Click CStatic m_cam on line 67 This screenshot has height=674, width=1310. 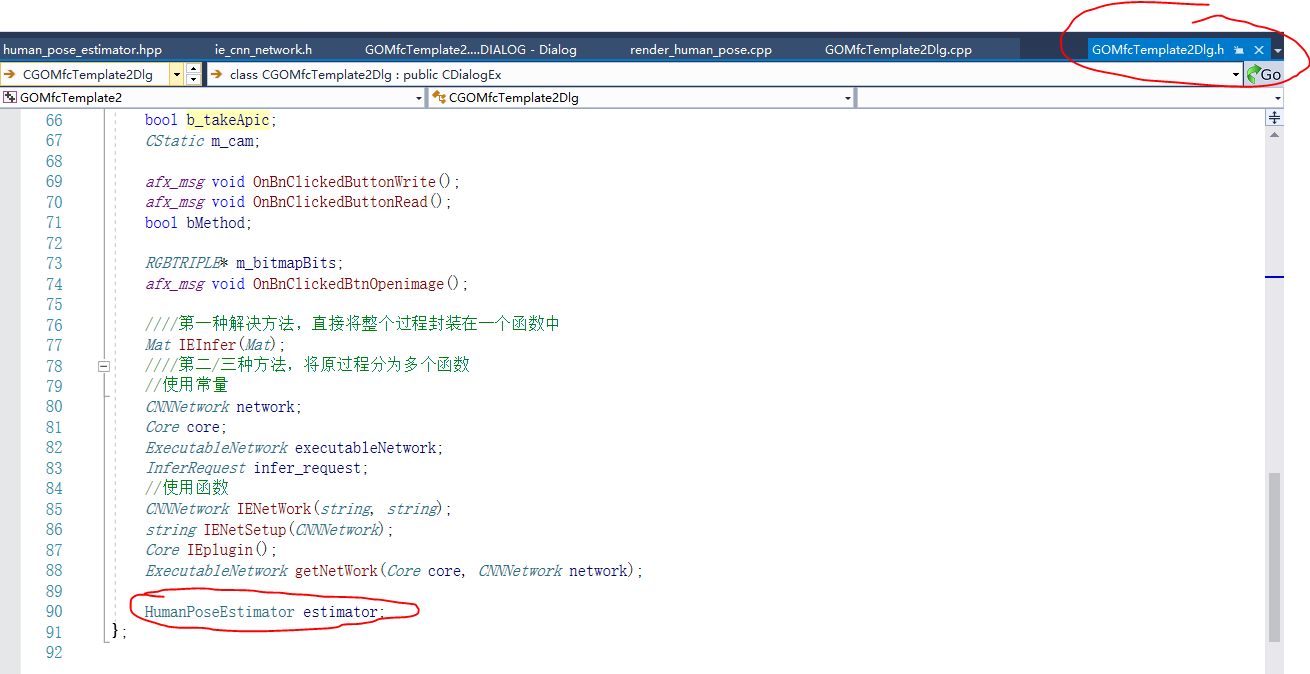coord(202,141)
